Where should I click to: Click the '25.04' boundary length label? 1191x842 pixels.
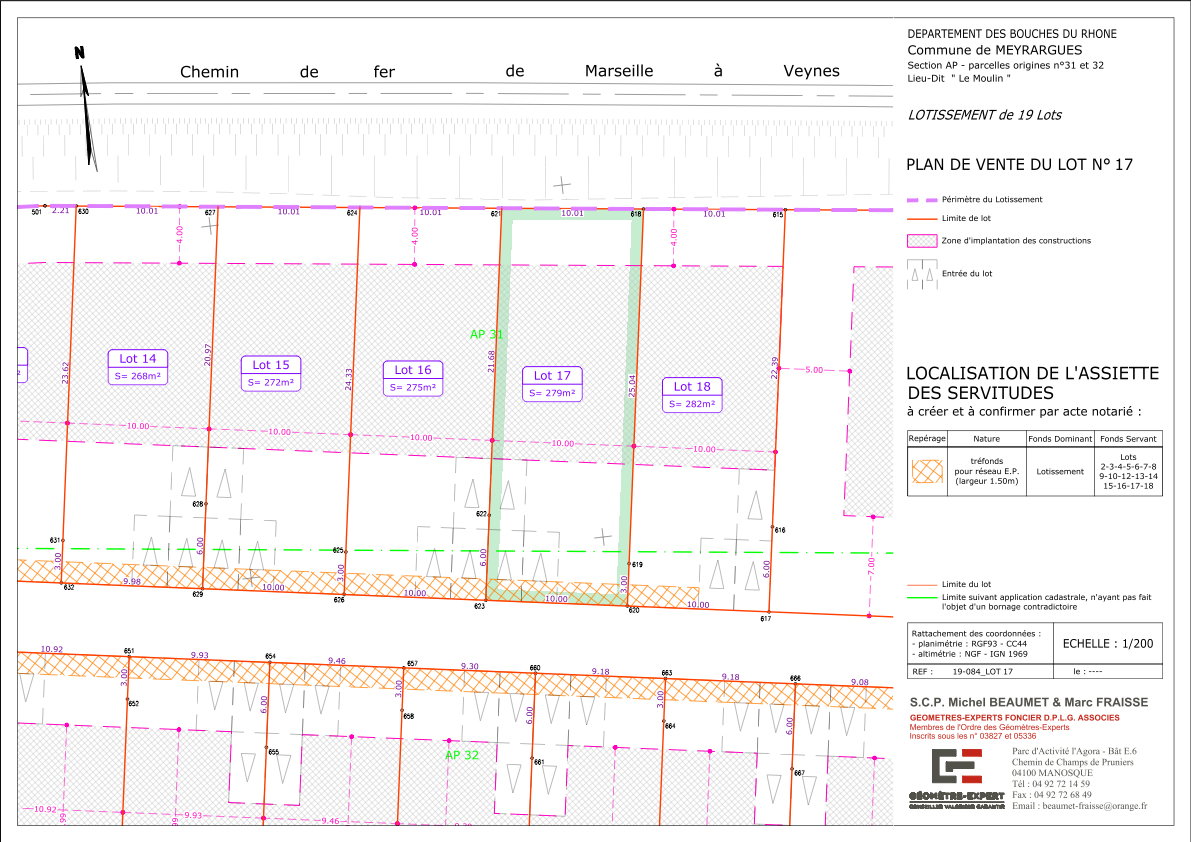coord(632,386)
